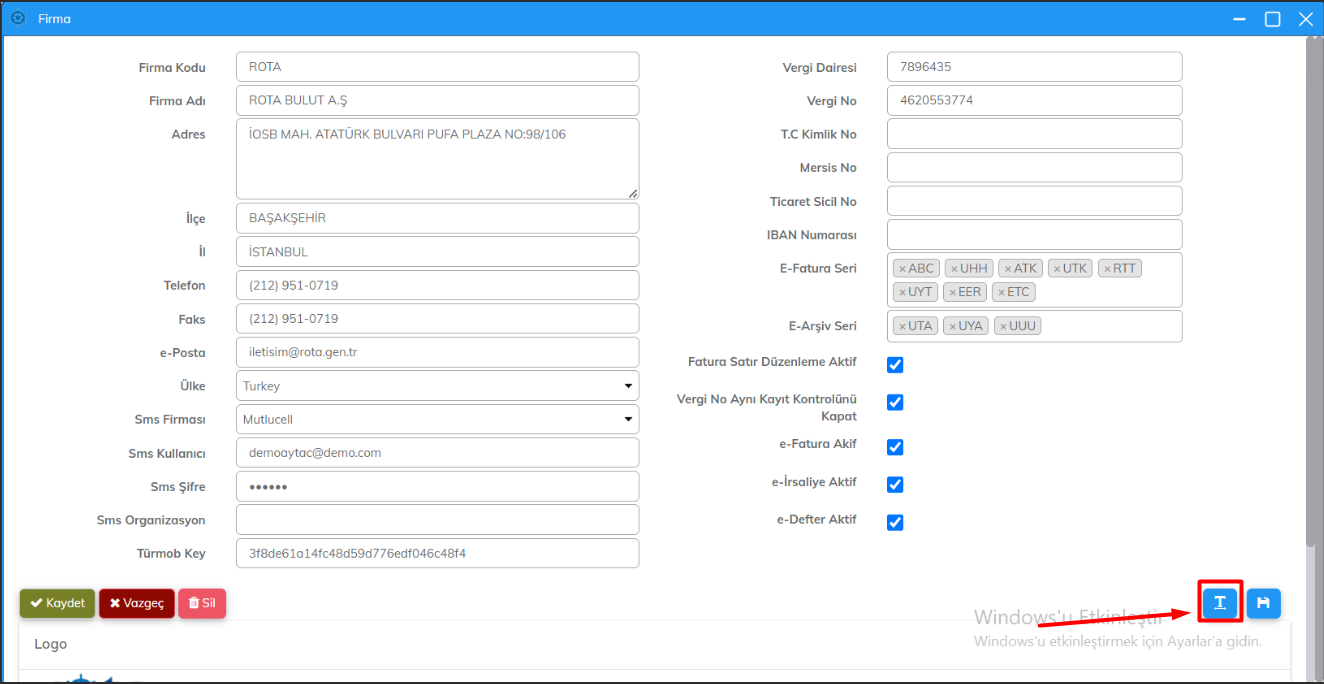Remove the UHH e-invoice series tag

tap(954, 269)
